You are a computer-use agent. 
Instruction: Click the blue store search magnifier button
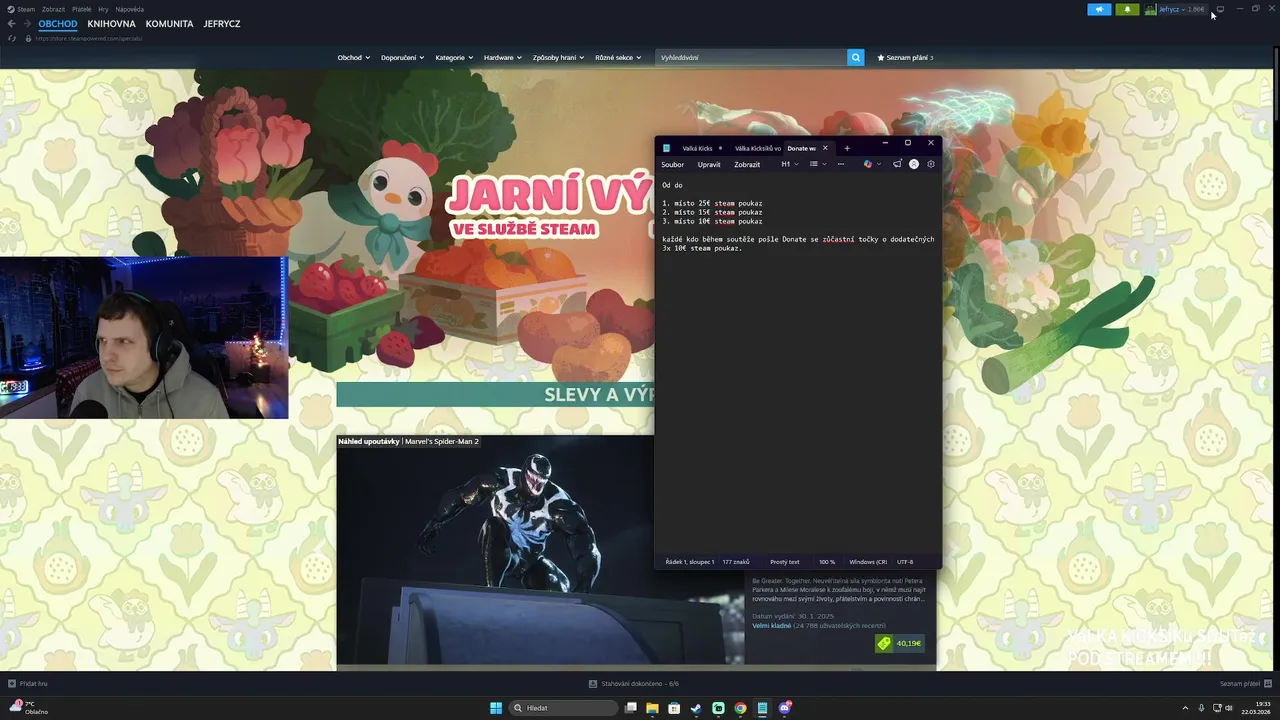[856, 57]
